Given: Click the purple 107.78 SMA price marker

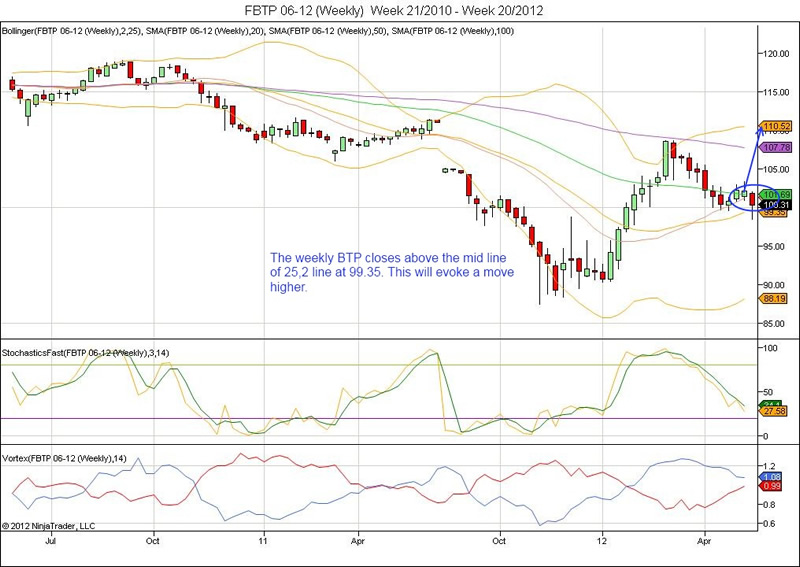Looking at the screenshot, I should click(x=776, y=147).
